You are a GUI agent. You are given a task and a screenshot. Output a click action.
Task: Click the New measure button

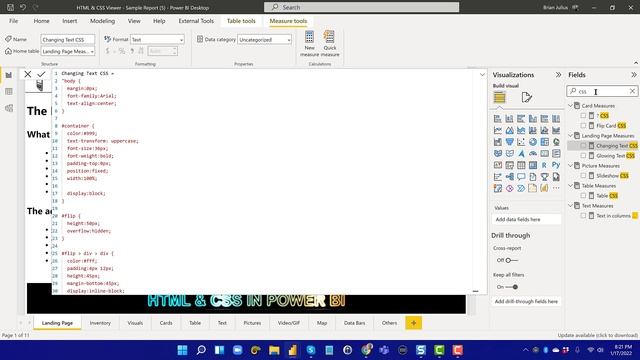coord(309,44)
